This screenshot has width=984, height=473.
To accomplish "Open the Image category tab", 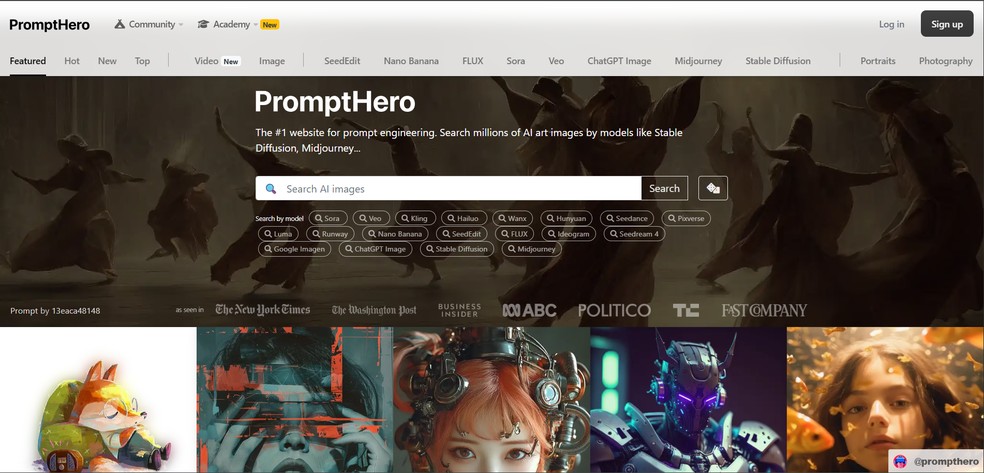I will point(272,61).
